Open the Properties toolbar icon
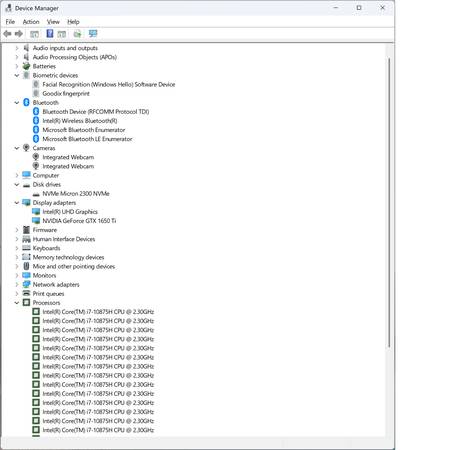The height and width of the screenshot is (450, 466). [x=34, y=34]
